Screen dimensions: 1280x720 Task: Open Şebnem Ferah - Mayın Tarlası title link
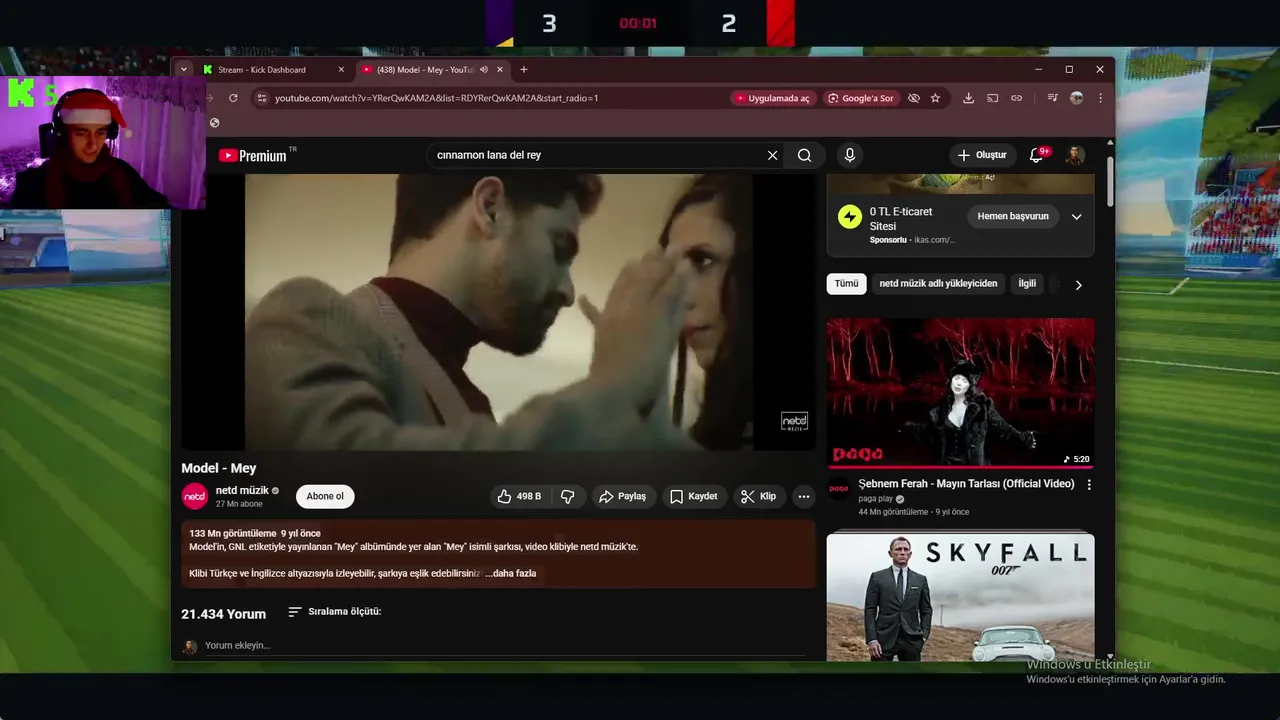[966, 484]
